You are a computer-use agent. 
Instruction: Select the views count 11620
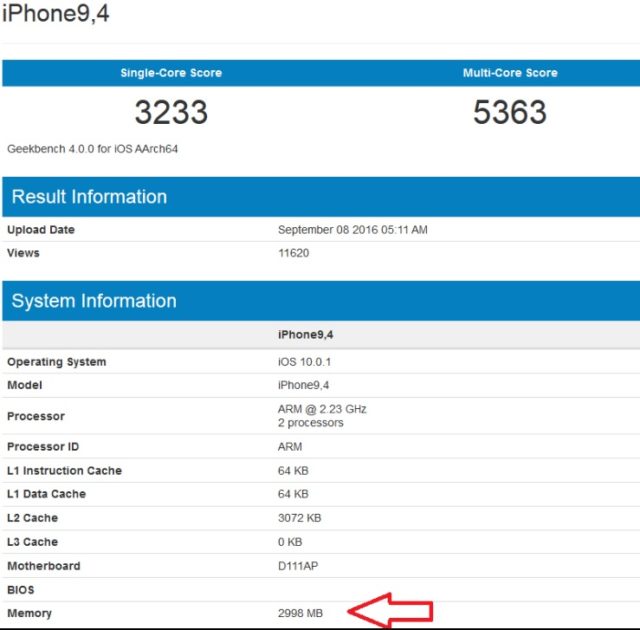tap(293, 253)
